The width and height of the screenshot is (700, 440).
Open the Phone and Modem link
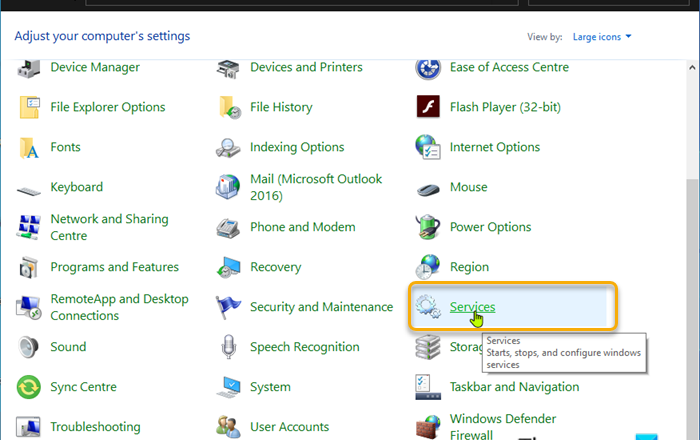(x=303, y=227)
